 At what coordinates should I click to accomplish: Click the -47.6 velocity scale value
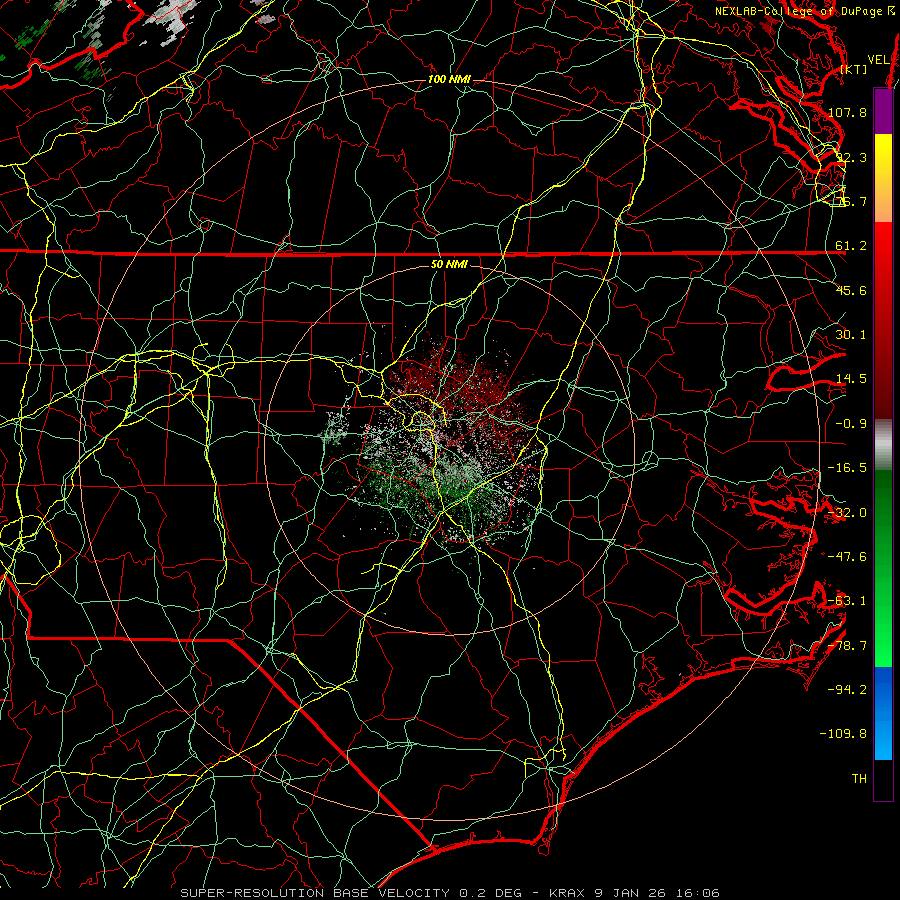point(847,557)
